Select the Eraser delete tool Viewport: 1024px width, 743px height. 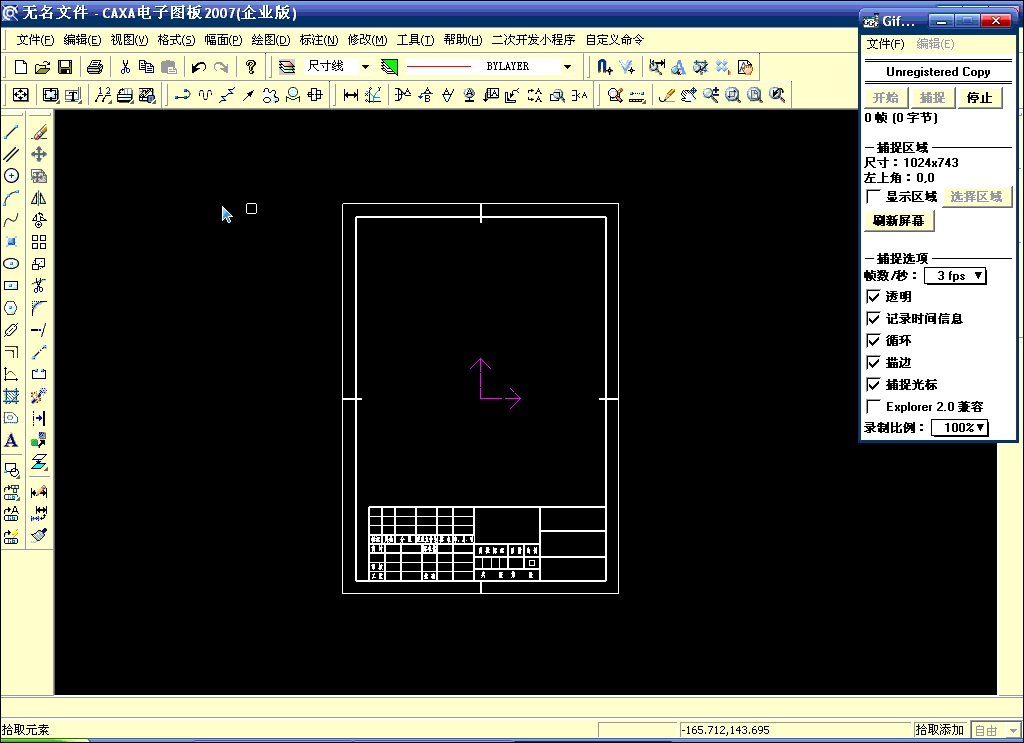tap(39, 133)
